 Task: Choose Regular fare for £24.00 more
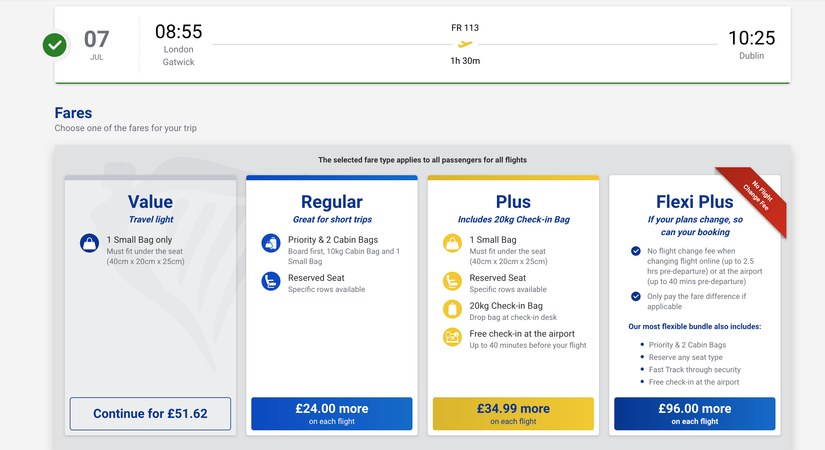[x=331, y=414]
